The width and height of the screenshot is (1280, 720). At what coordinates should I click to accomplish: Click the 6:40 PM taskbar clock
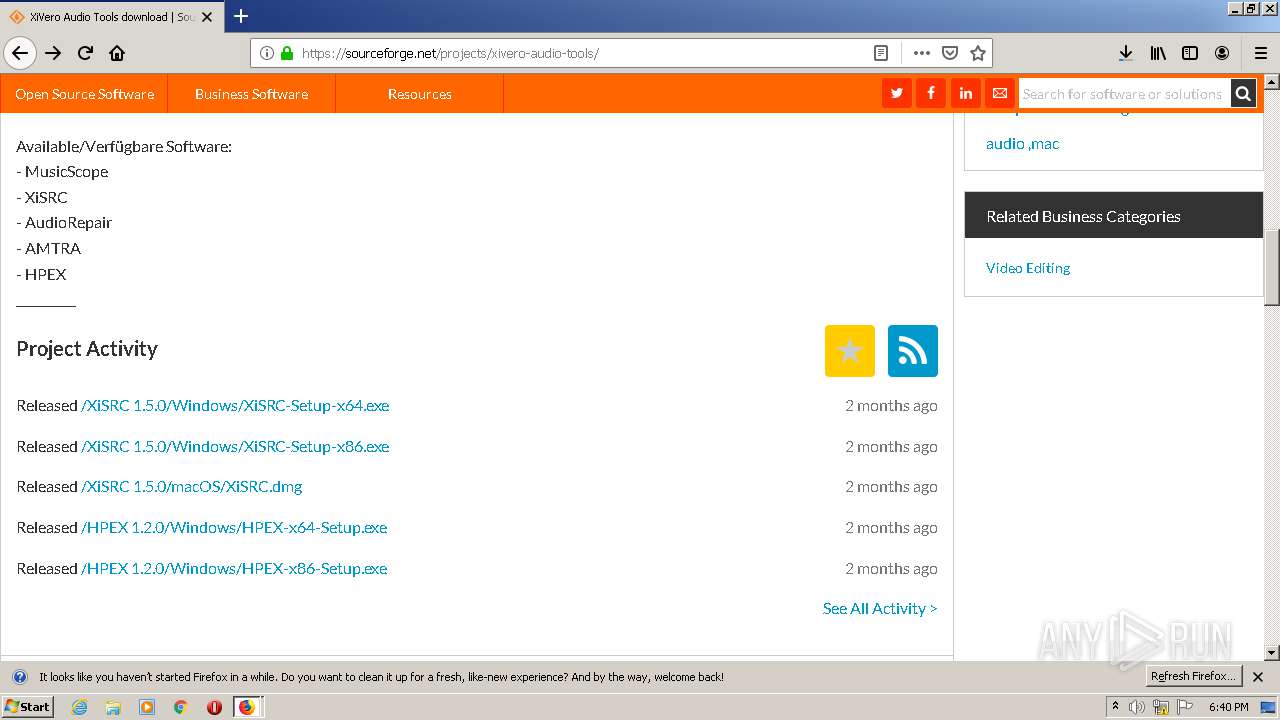1228,707
